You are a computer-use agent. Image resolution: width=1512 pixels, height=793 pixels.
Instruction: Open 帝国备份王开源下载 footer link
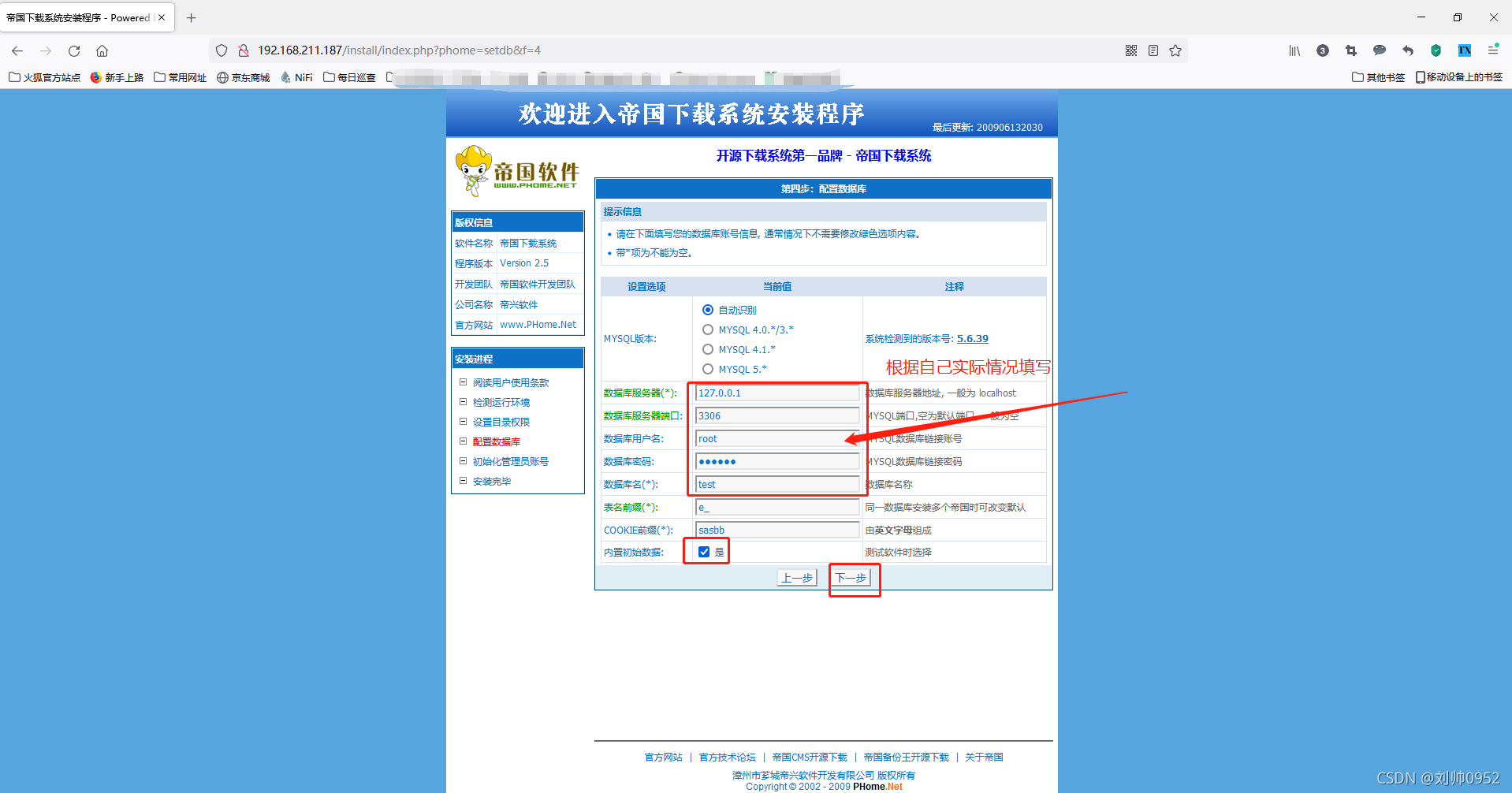click(x=907, y=758)
